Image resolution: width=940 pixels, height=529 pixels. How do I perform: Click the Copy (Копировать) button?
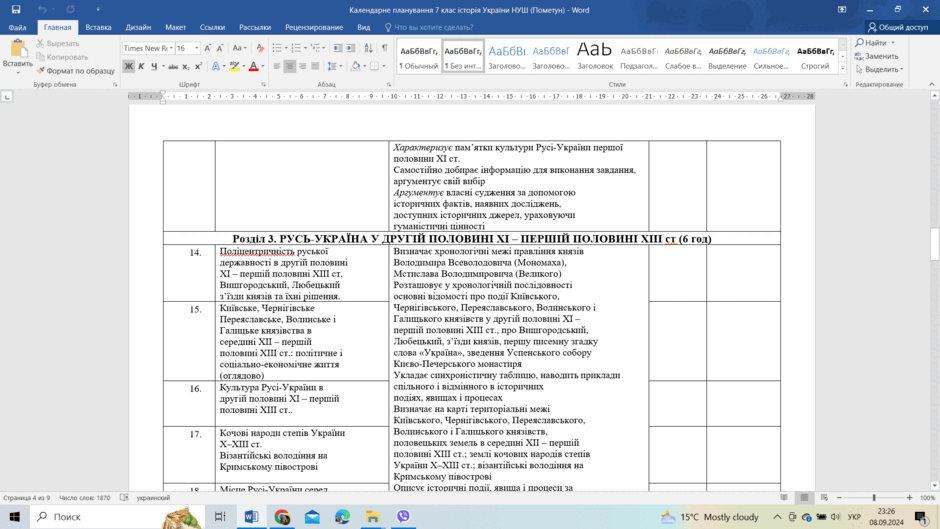coord(62,57)
